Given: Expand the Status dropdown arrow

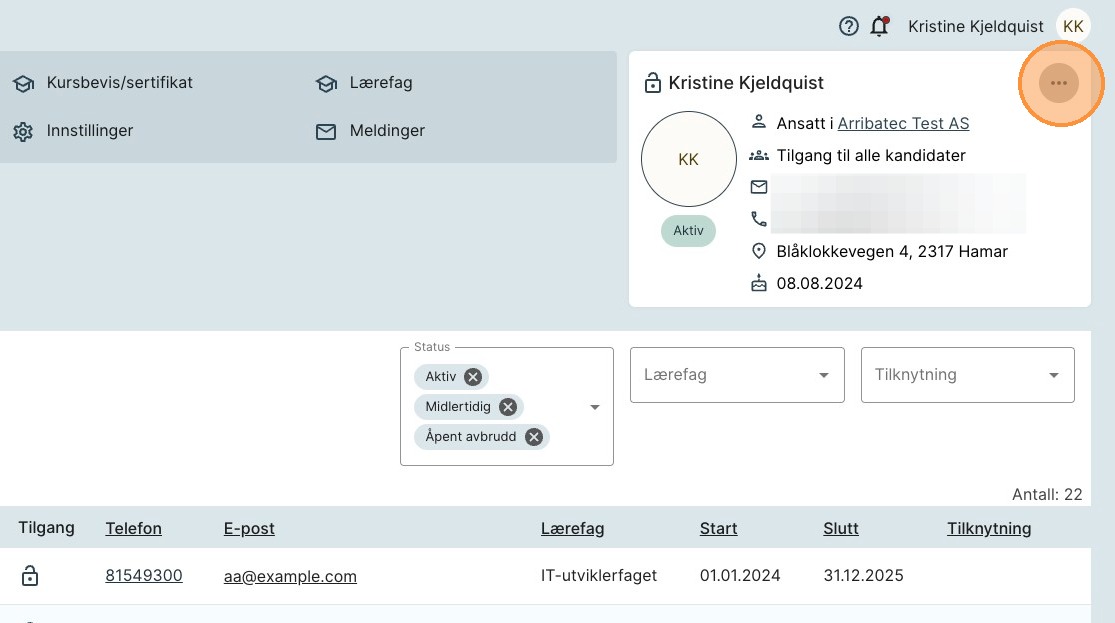Looking at the screenshot, I should coord(595,407).
